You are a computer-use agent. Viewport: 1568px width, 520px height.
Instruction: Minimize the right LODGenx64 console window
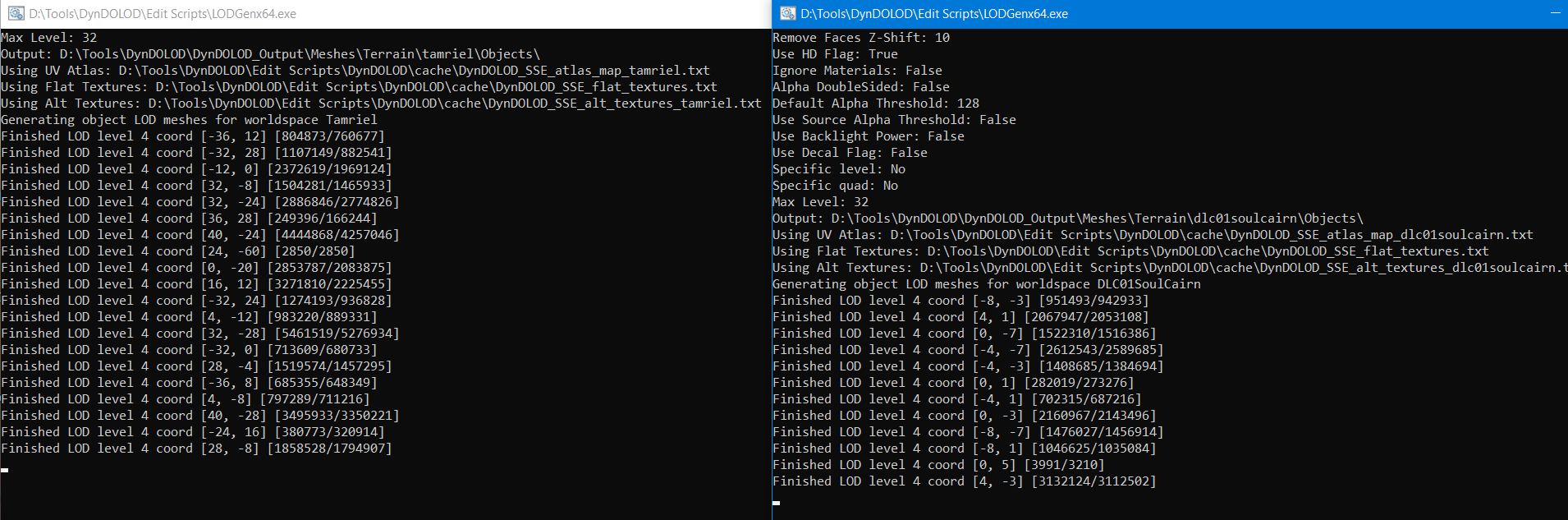point(1555,14)
